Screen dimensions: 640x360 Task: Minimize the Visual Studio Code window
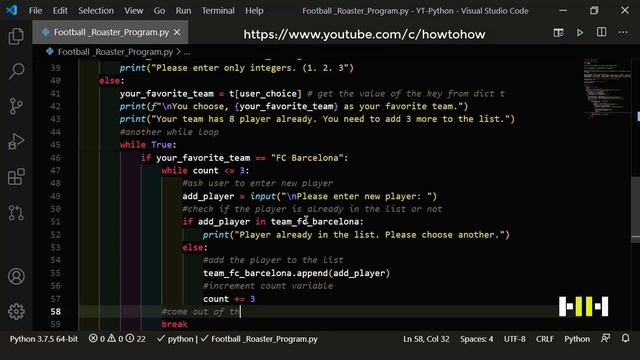click(563, 11)
